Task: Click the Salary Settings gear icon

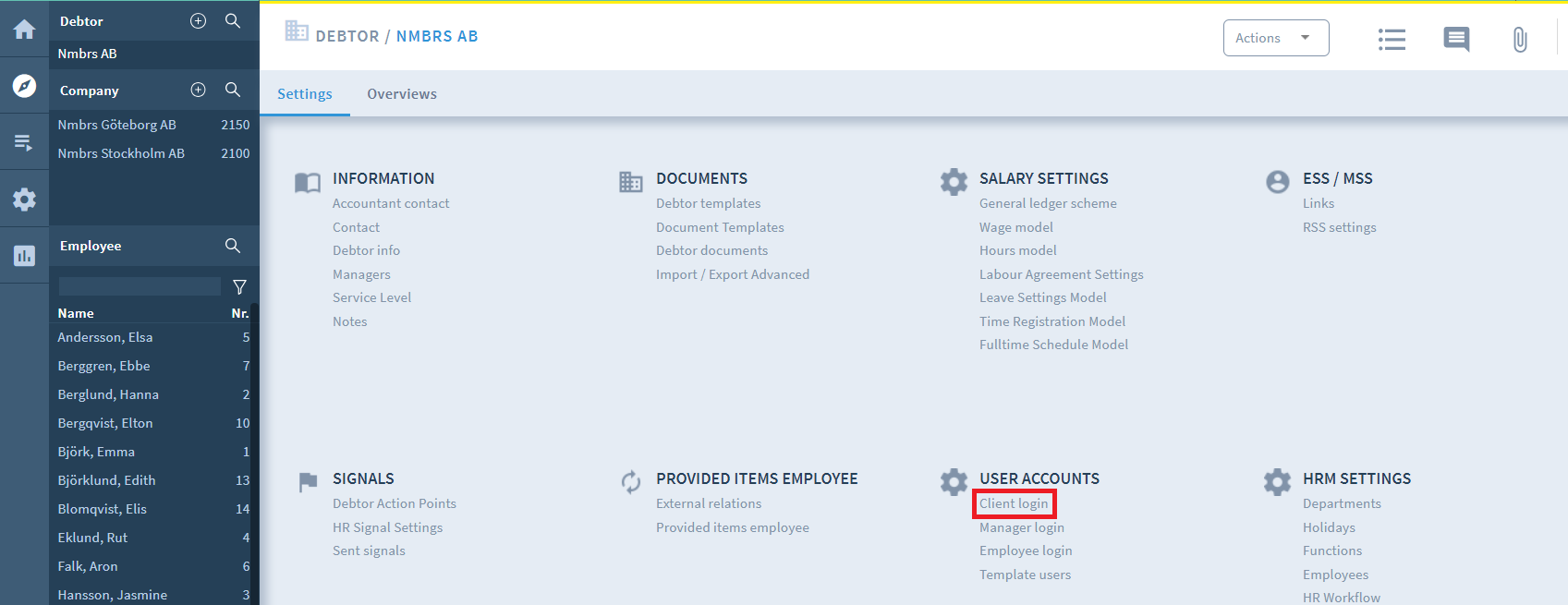Action: [x=954, y=181]
